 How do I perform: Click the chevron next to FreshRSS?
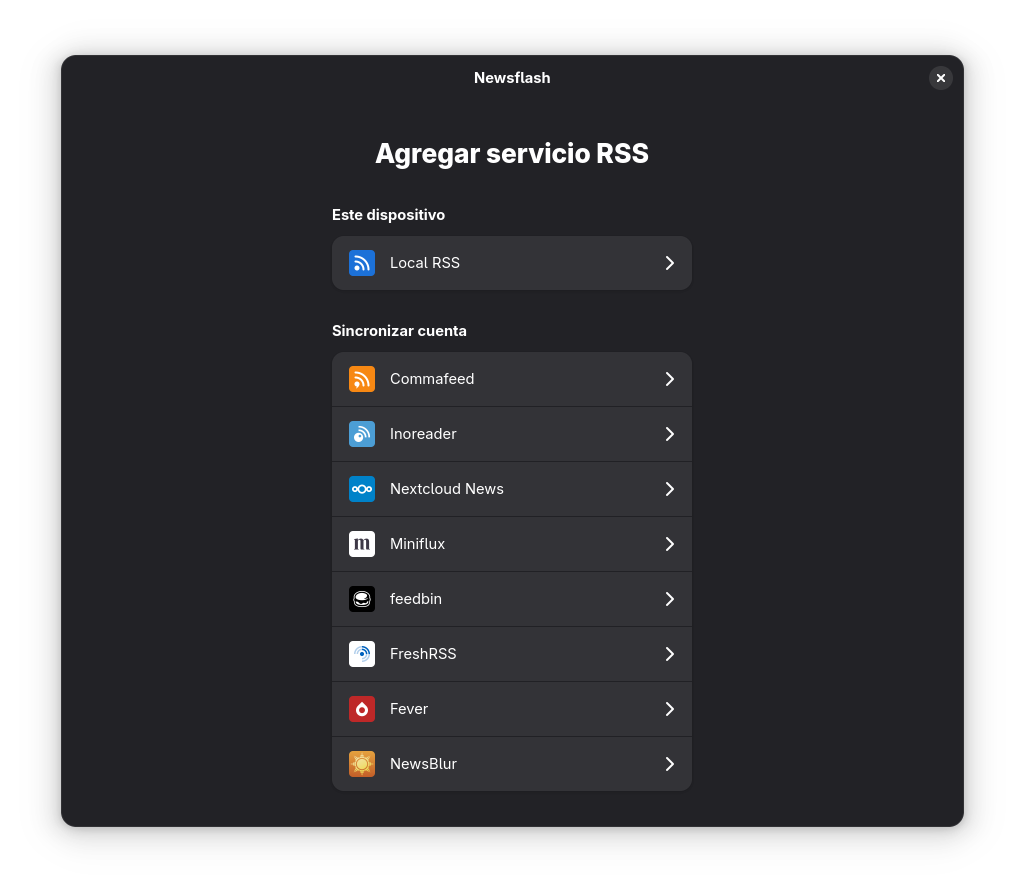click(669, 654)
